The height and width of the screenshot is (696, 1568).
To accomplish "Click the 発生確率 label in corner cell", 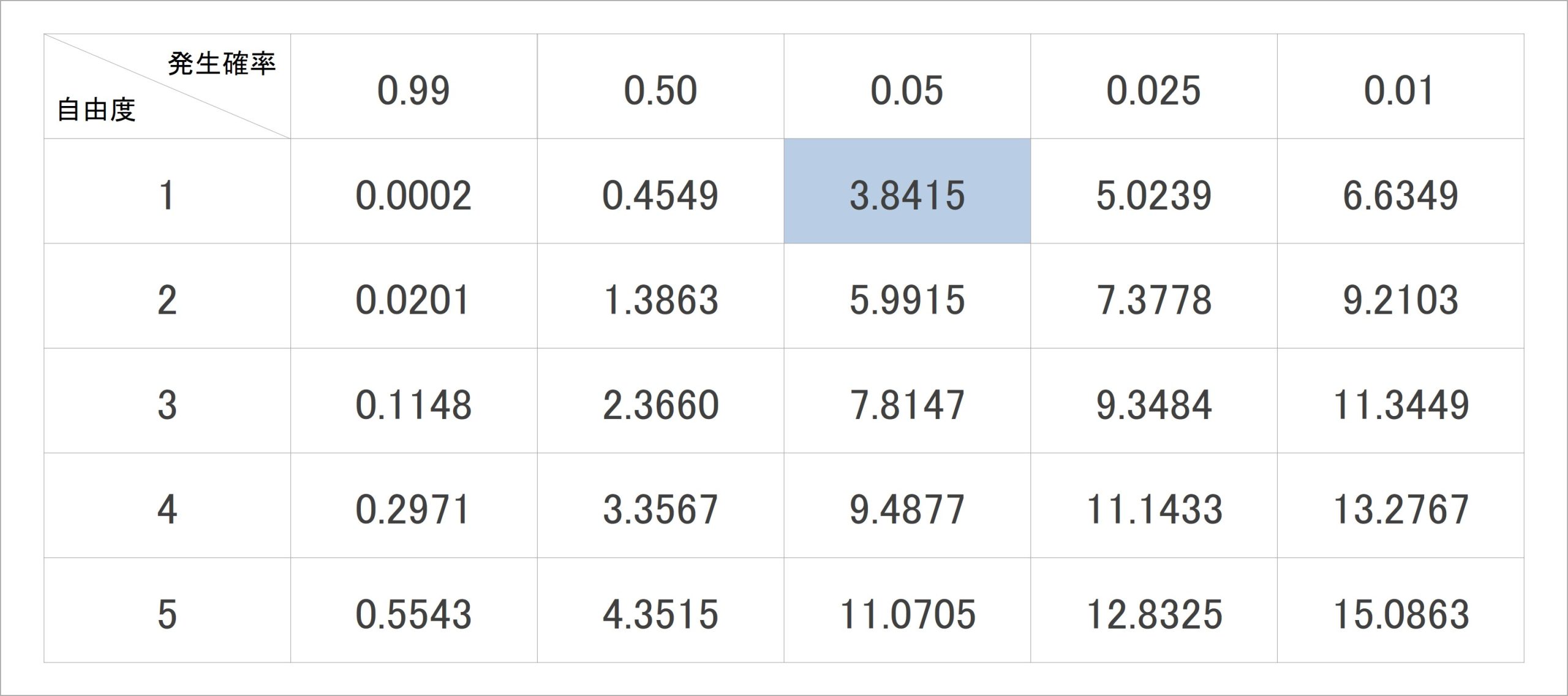I will click(222, 64).
